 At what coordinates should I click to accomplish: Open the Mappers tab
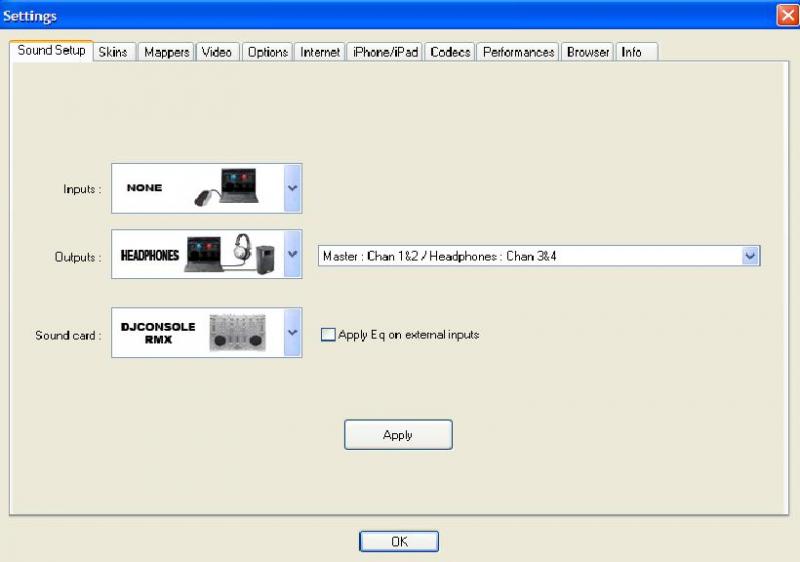(x=166, y=52)
